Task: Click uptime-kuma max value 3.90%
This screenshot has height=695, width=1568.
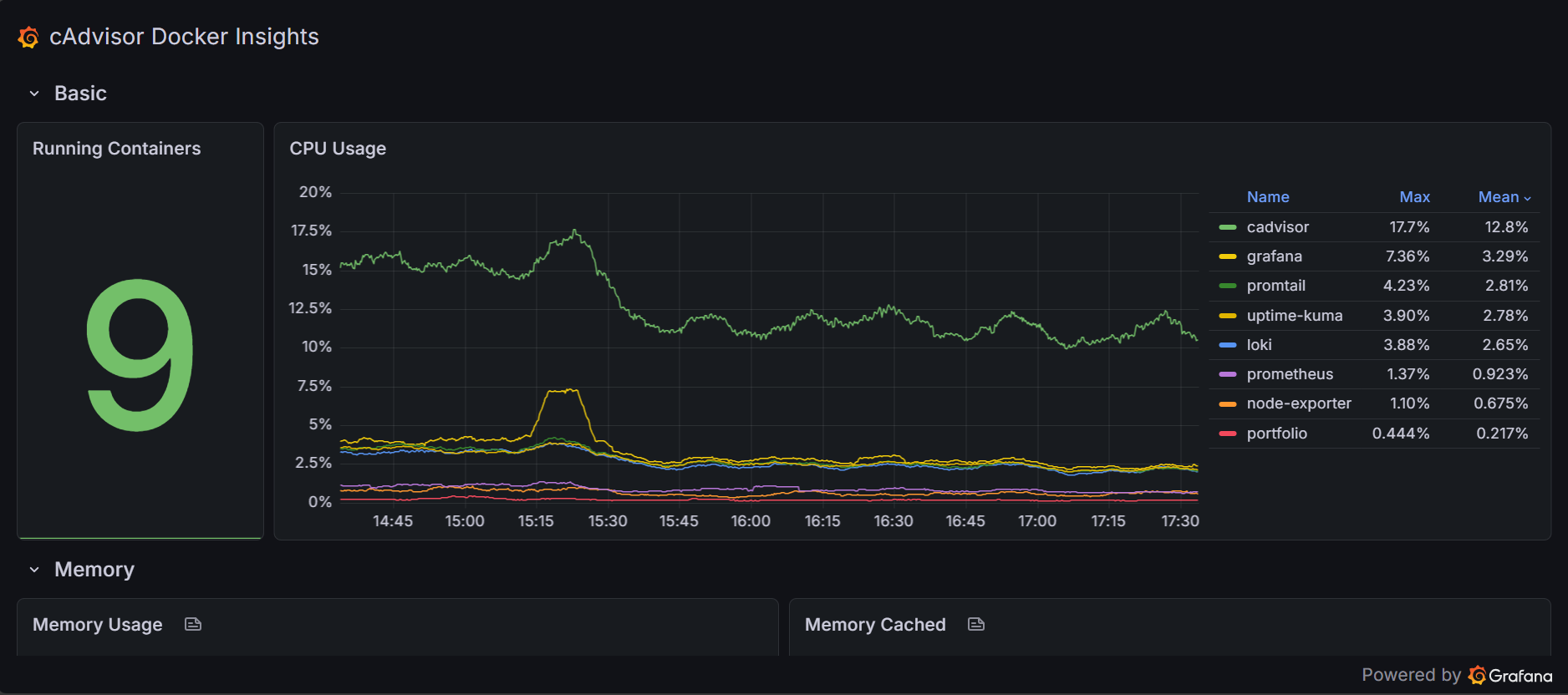Action: pos(1407,316)
